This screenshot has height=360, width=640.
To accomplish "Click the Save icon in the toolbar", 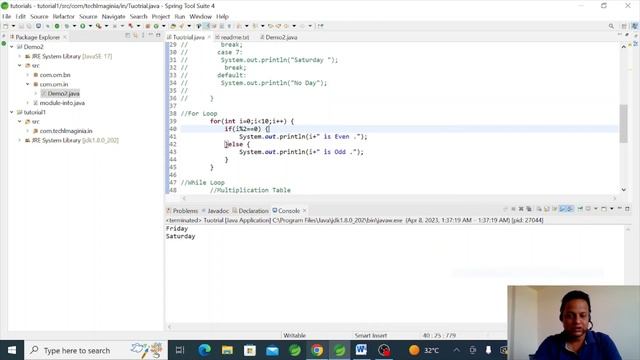I will coord(22,26).
